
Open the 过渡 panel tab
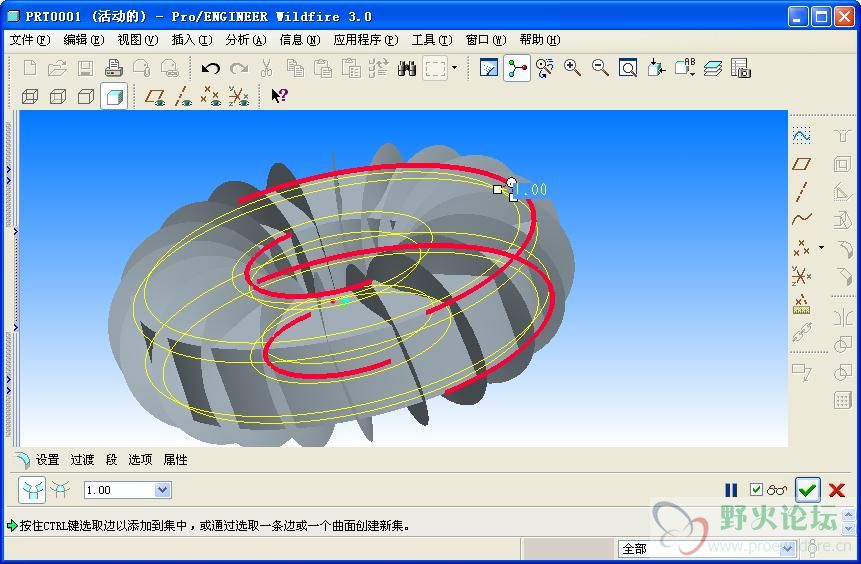[x=82, y=460]
